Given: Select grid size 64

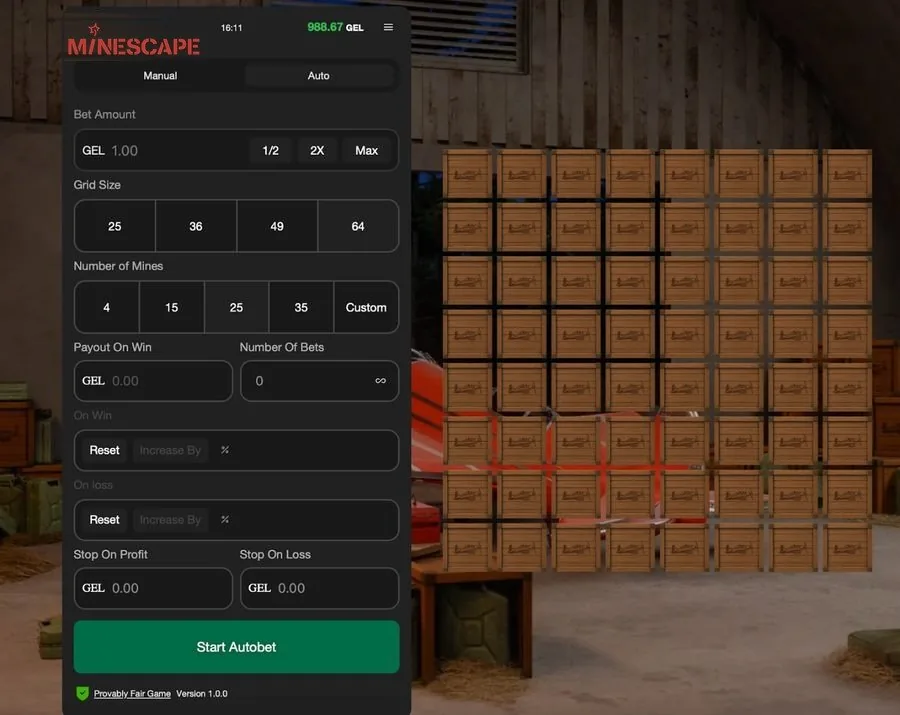Looking at the screenshot, I should pos(358,226).
